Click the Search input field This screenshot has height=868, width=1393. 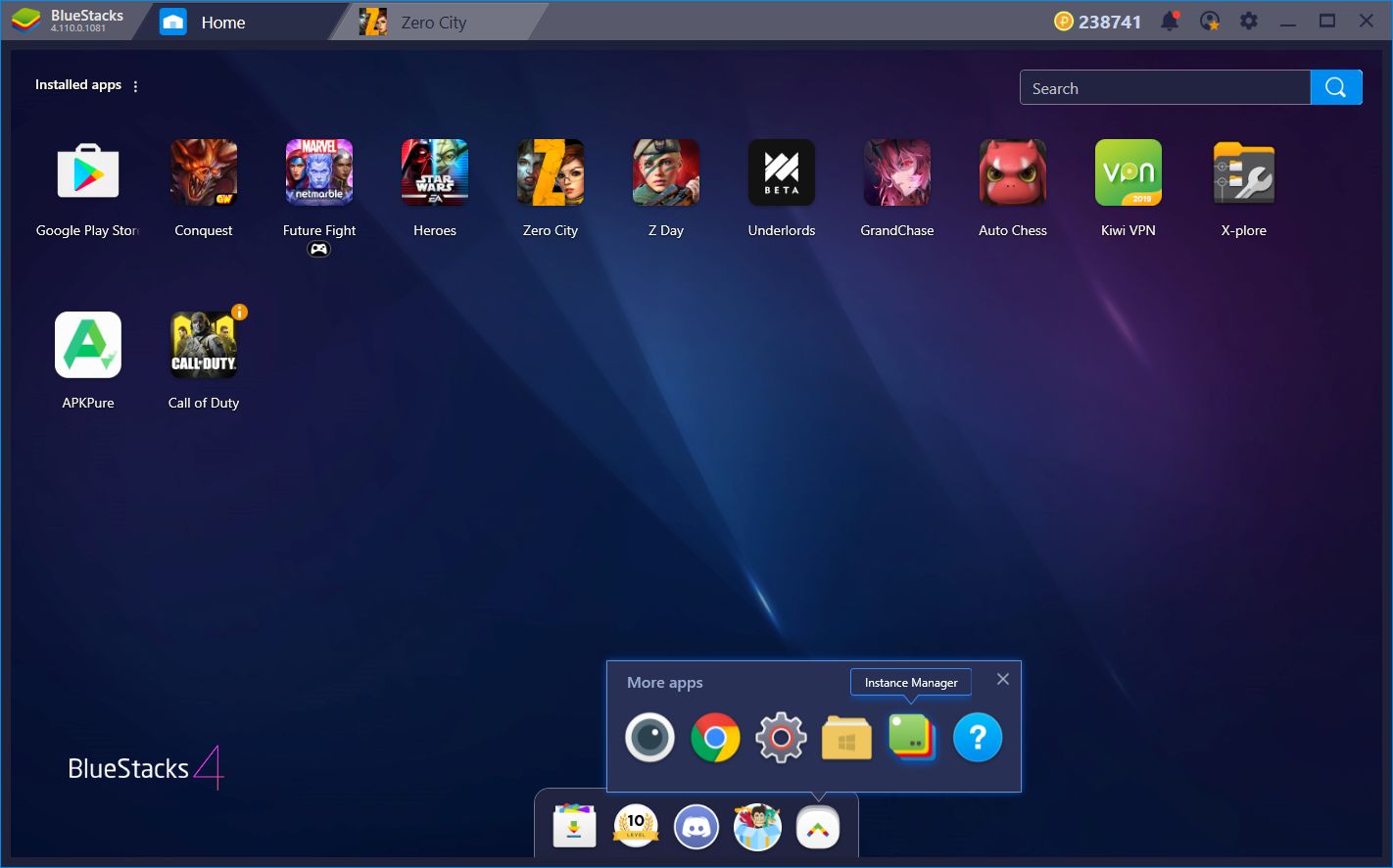(x=1165, y=88)
